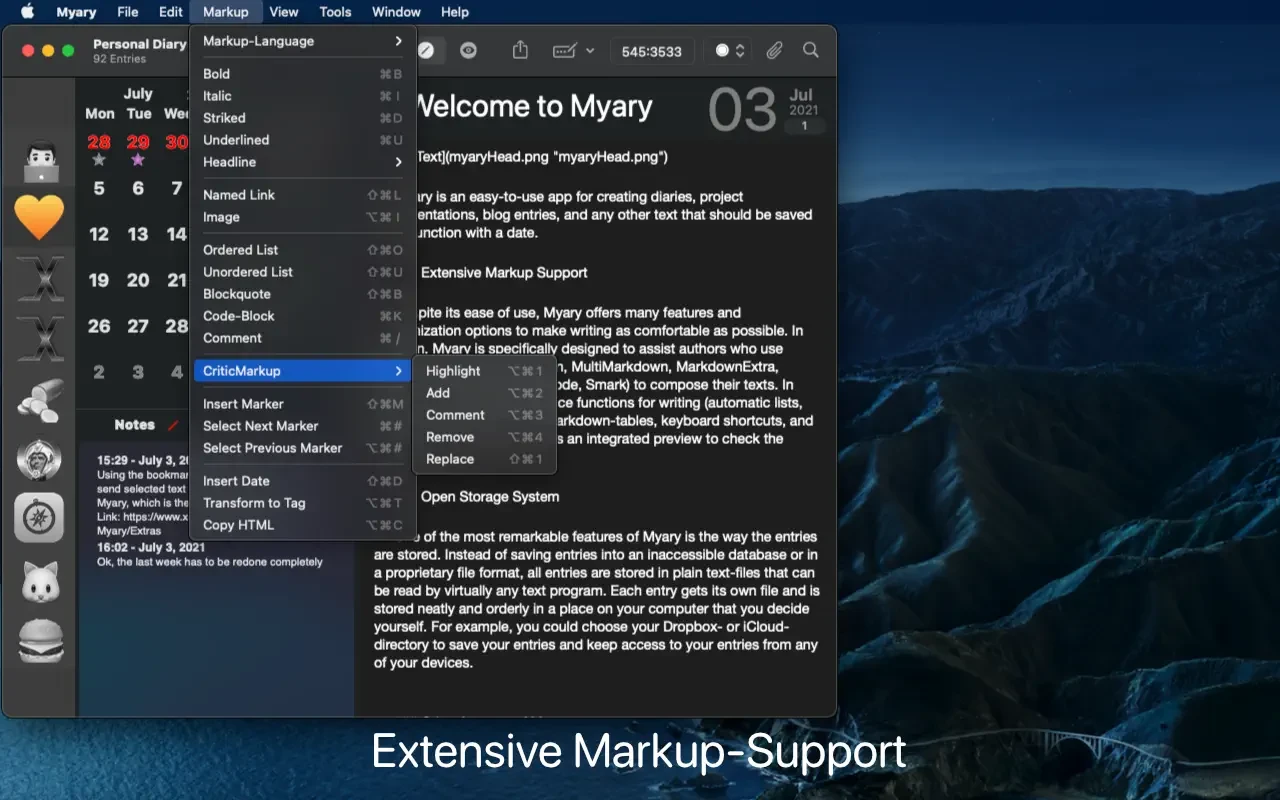Click the bread loaf diary icon
1280x800 pixels.
tap(40, 400)
